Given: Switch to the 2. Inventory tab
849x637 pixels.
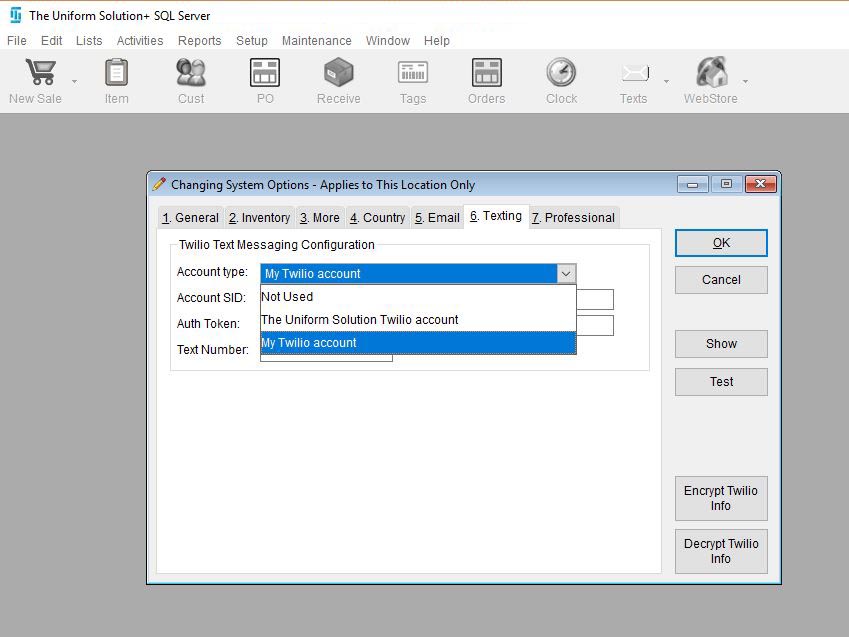Looking at the screenshot, I should 259,218.
